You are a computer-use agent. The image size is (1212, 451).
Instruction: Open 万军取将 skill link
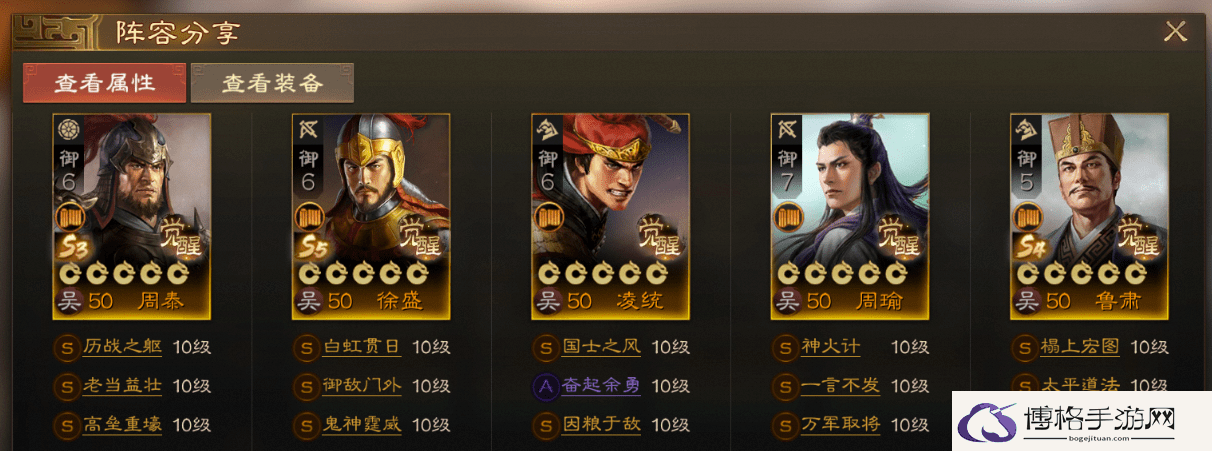tap(840, 424)
